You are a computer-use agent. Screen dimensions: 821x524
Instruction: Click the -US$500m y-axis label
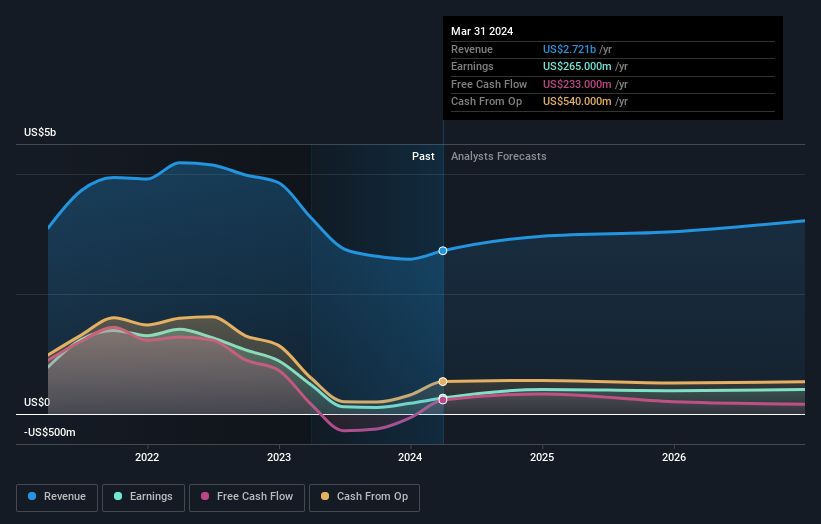[x=50, y=432]
